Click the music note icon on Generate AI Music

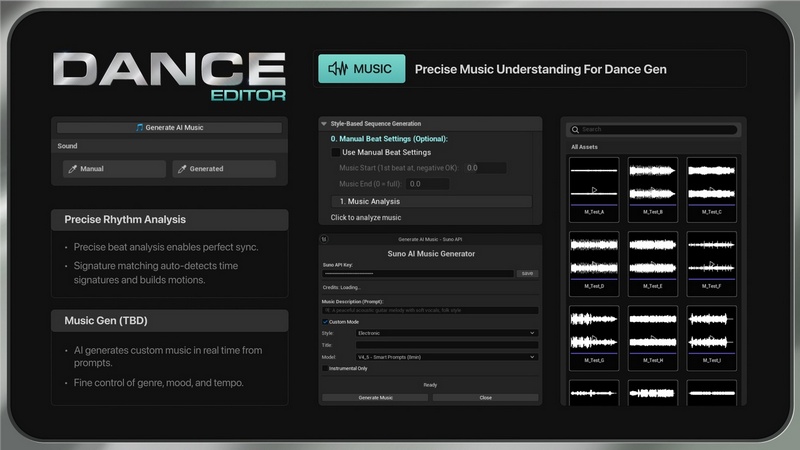coord(140,128)
